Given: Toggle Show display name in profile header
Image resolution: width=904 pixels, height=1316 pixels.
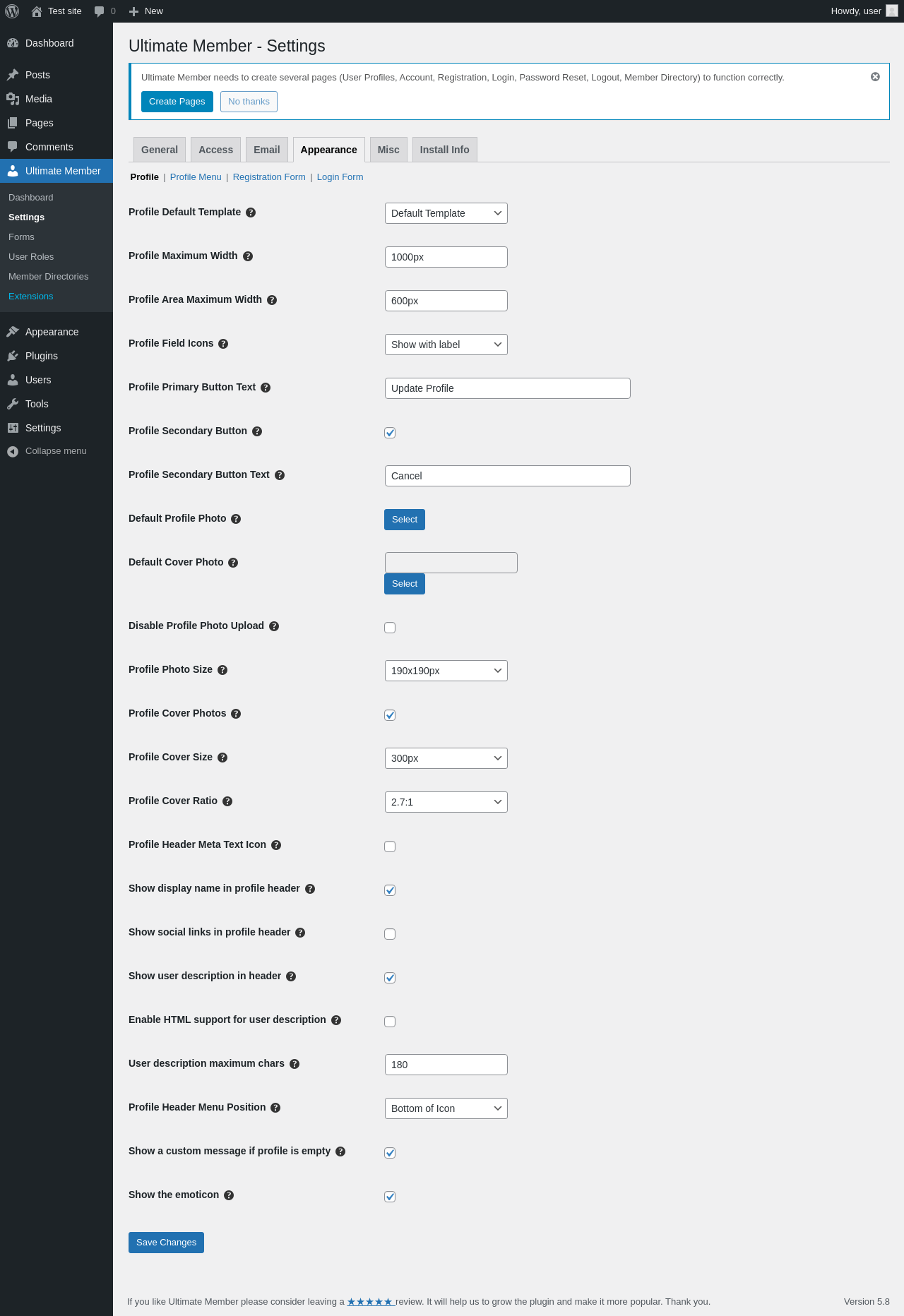Looking at the screenshot, I should [390, 890].
